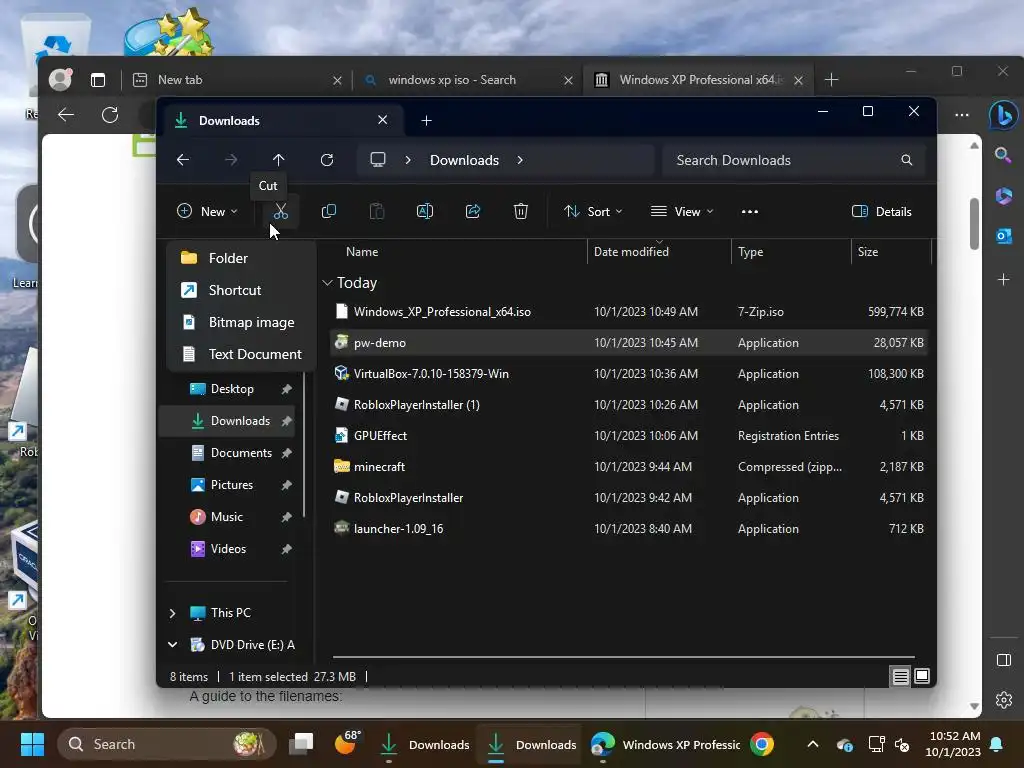Image resolution: width=1024 pixels, height=768 pixels.
Task: Click the Search Downloads field
Action: coord(793,160)
